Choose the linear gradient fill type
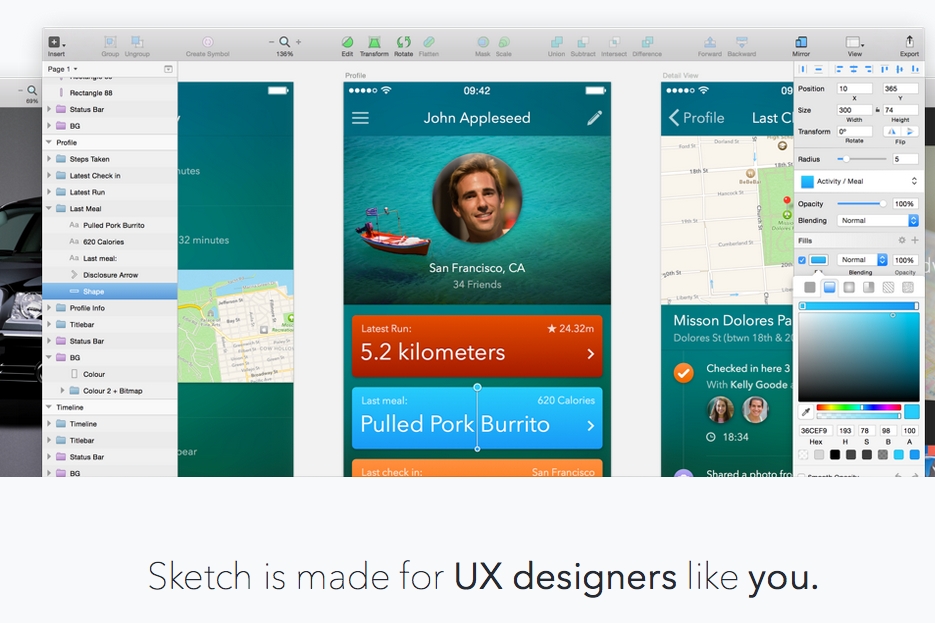Image resolution: width=935 pixels, height=623 pixels. tap(829, 287)
